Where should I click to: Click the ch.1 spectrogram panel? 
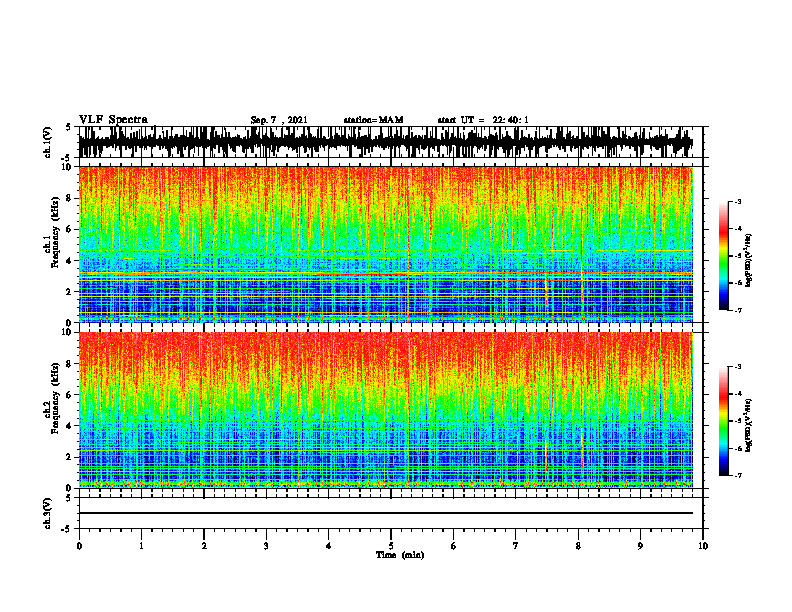[x=391, y=244]
